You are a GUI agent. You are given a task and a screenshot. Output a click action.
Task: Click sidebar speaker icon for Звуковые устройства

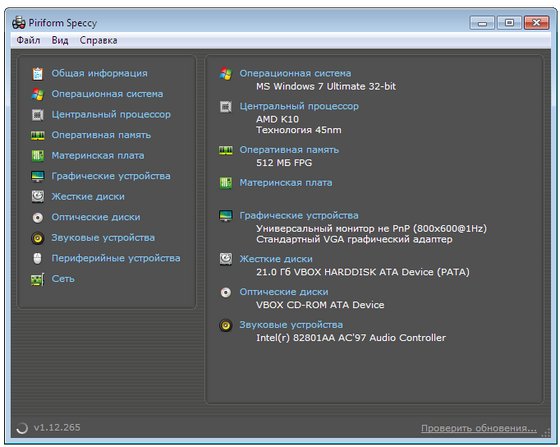click(x=38, y=238)
